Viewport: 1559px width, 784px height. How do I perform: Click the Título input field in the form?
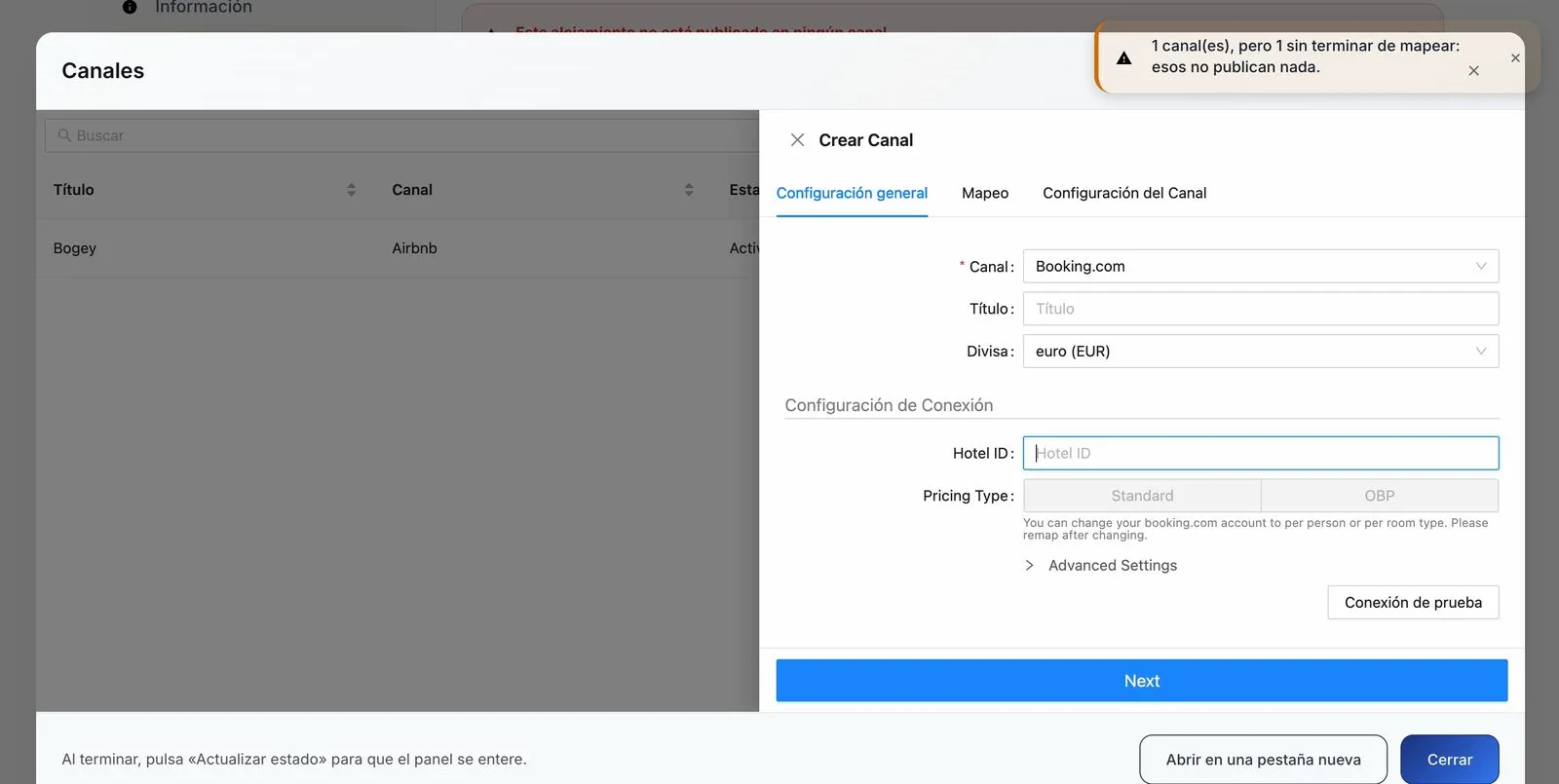[1261, 309]
